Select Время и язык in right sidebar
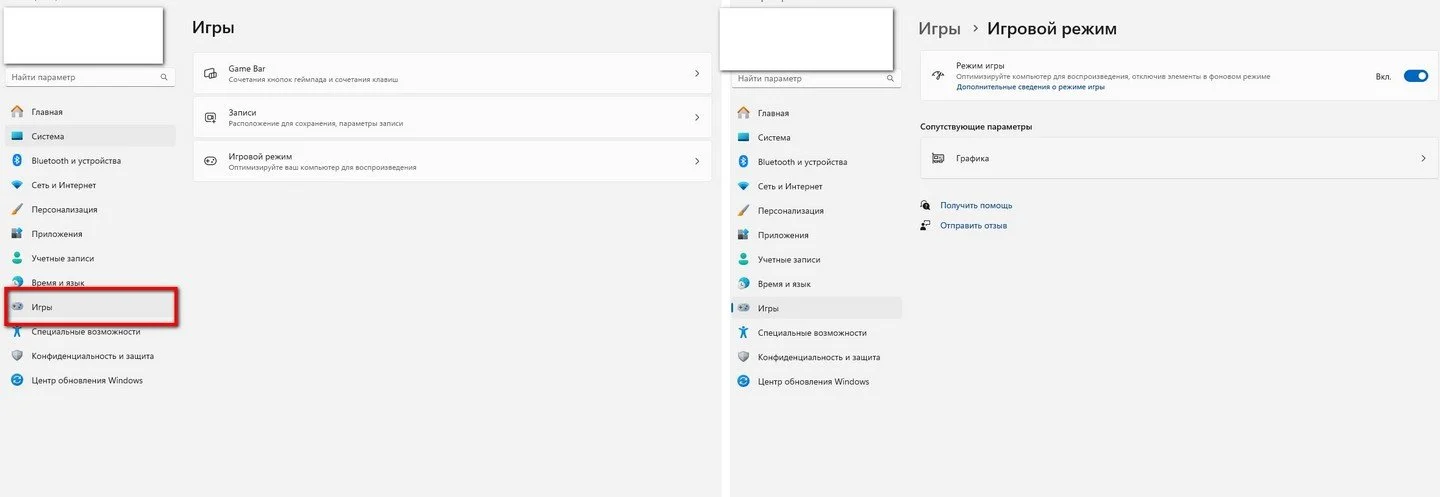The image size is (1440, 497). coord(816,284)
